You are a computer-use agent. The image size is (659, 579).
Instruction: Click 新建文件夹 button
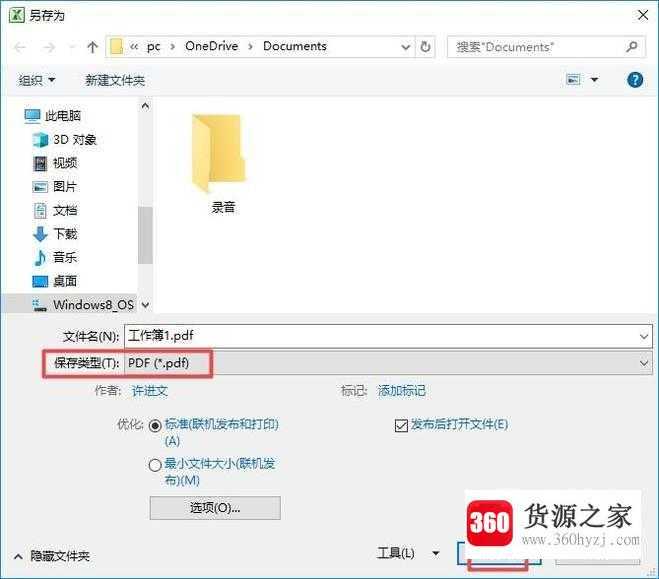click(x=115, y=80)
